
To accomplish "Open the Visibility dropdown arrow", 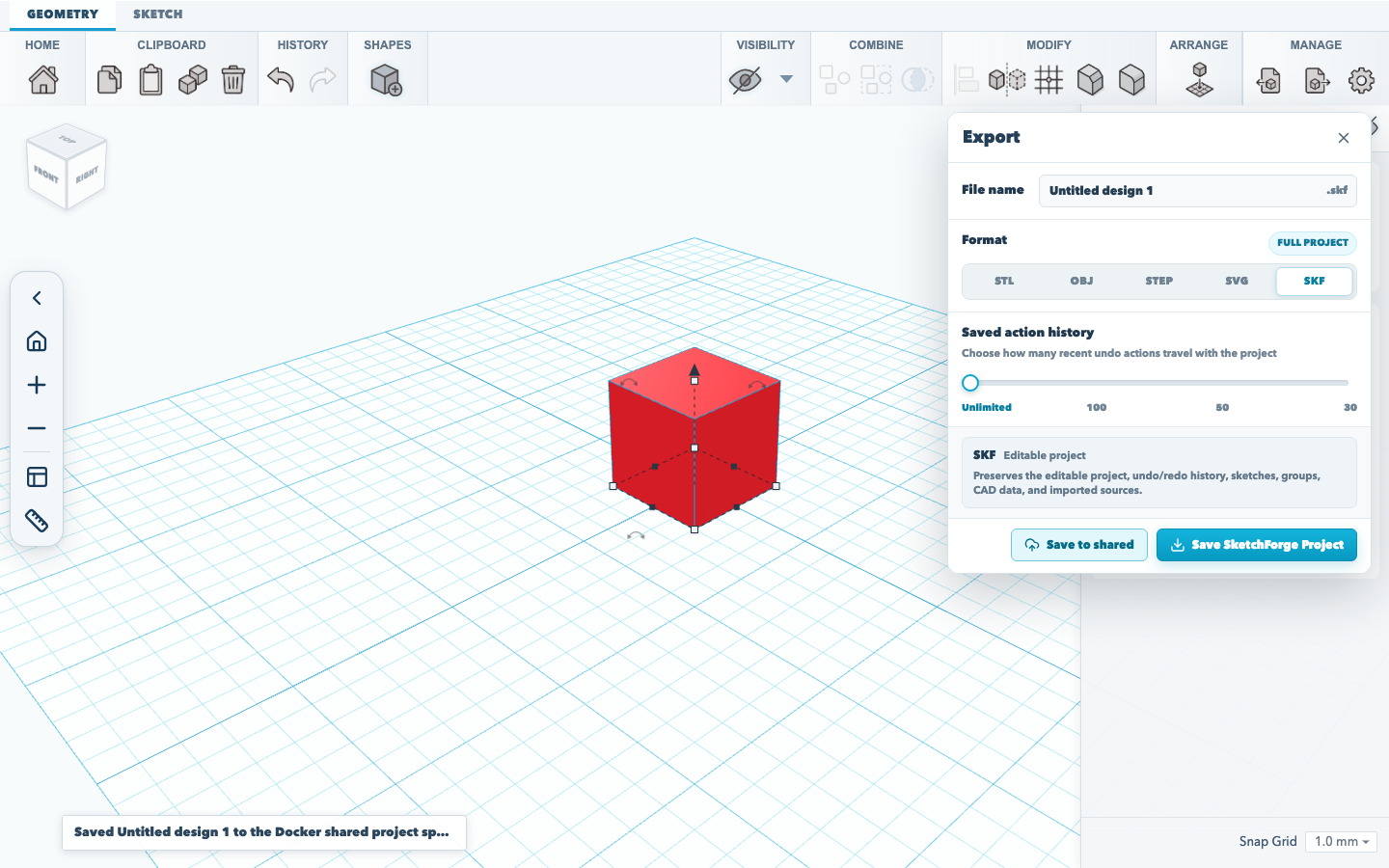I will pyautogui.click(x=787, y=79).
